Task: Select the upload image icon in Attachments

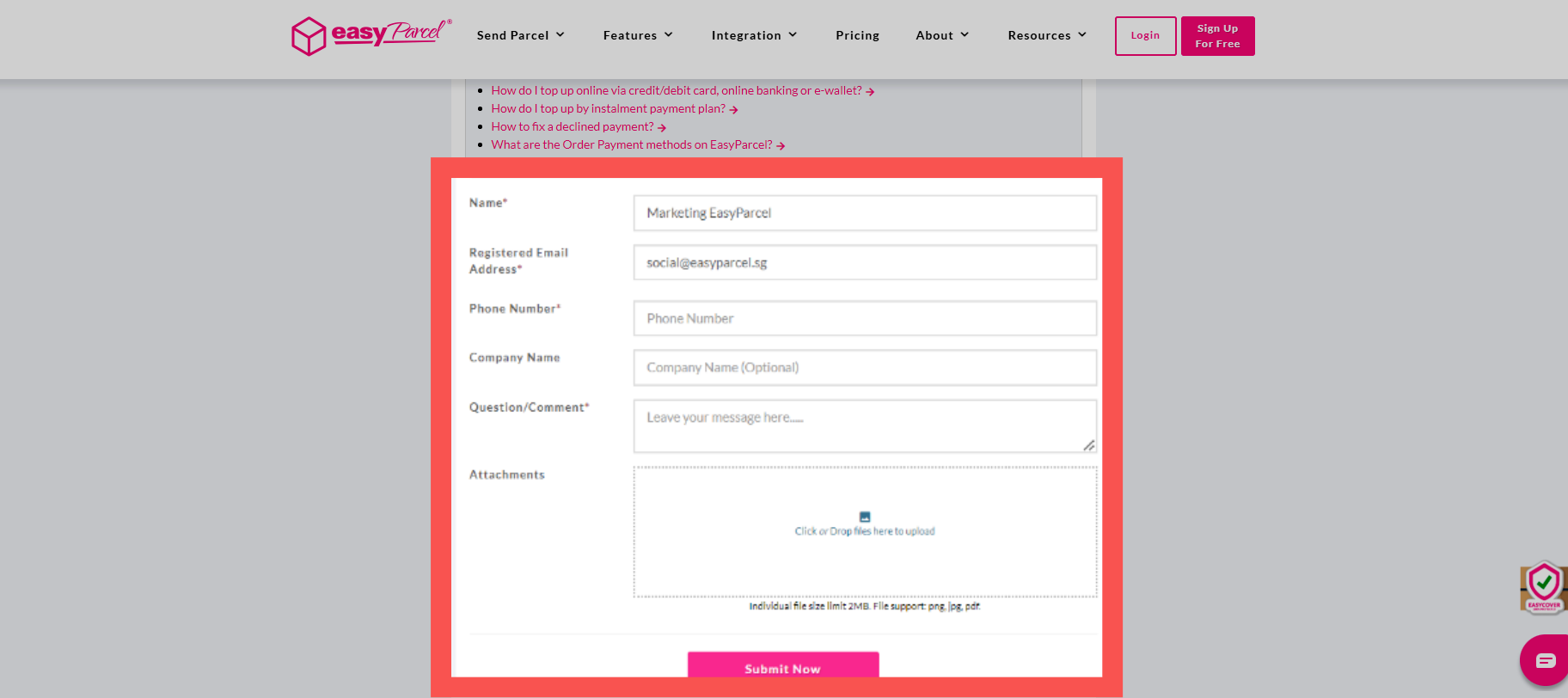Action: coord(865,517)
